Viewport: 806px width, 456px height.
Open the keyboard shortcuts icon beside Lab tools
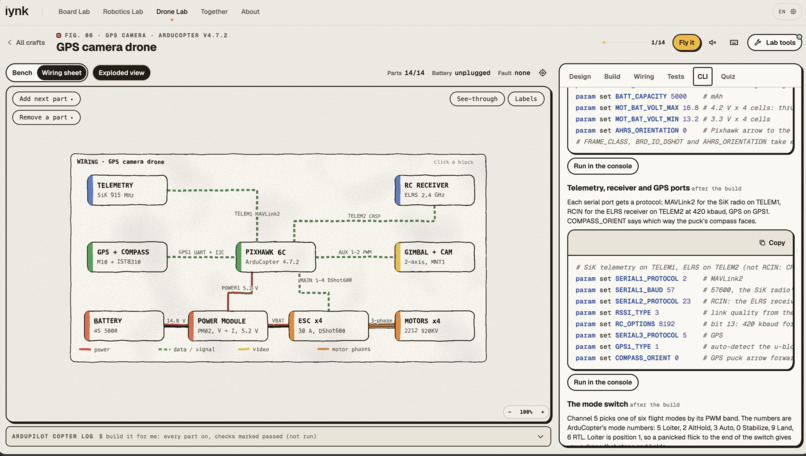pyautogui.click(x=734, y=43)
